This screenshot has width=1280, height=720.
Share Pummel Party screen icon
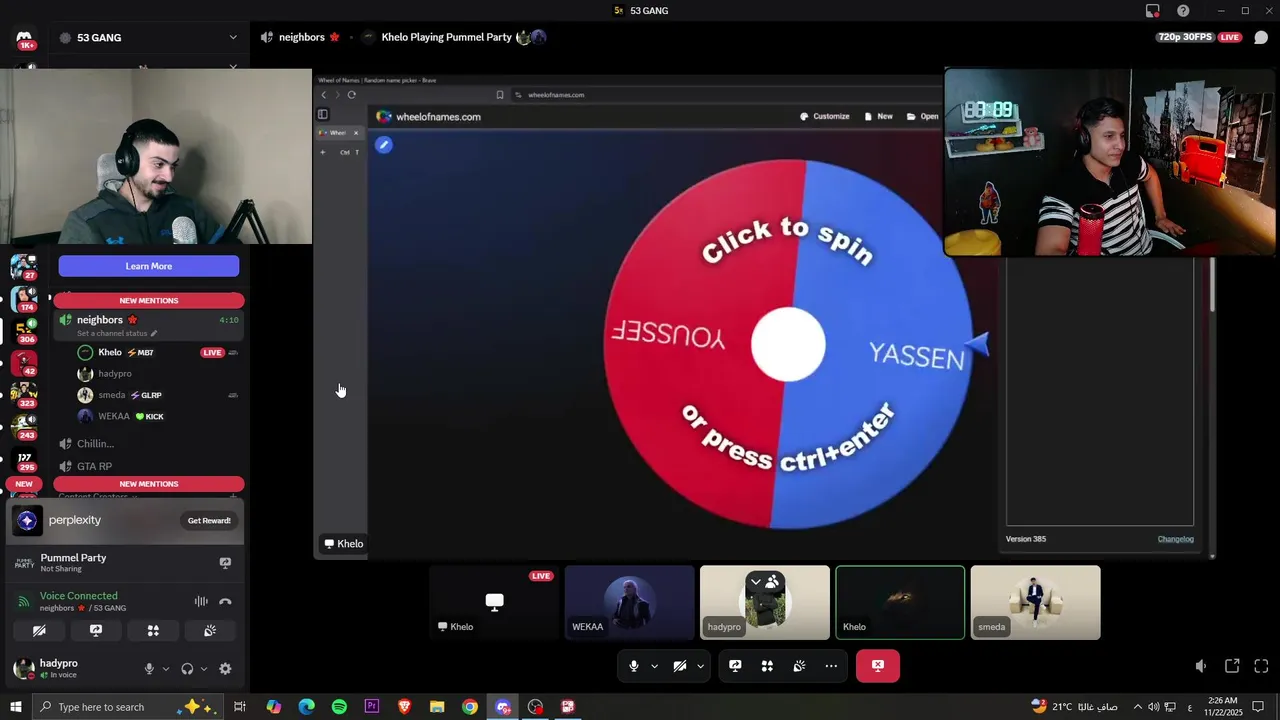(225, 563)
